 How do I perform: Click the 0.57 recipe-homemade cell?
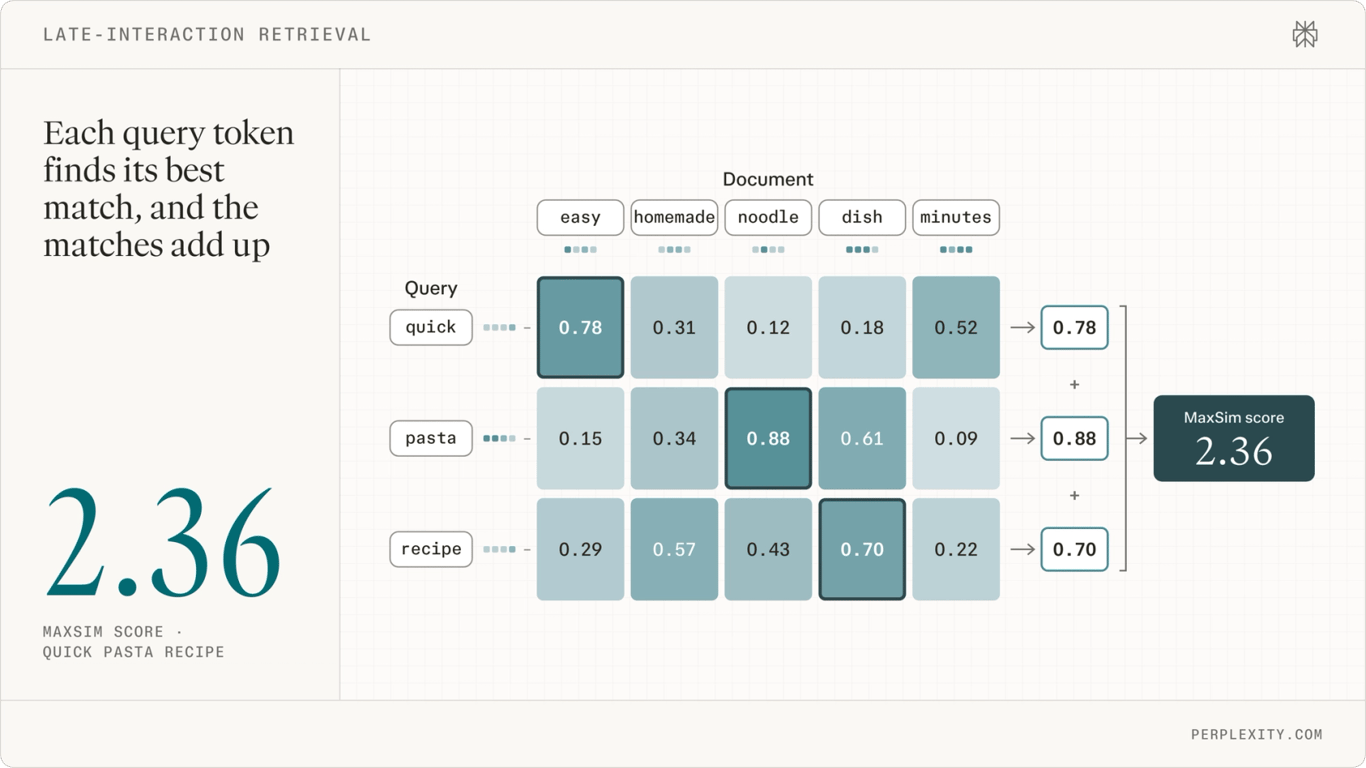pyautogui.click(x=674, y=549)
